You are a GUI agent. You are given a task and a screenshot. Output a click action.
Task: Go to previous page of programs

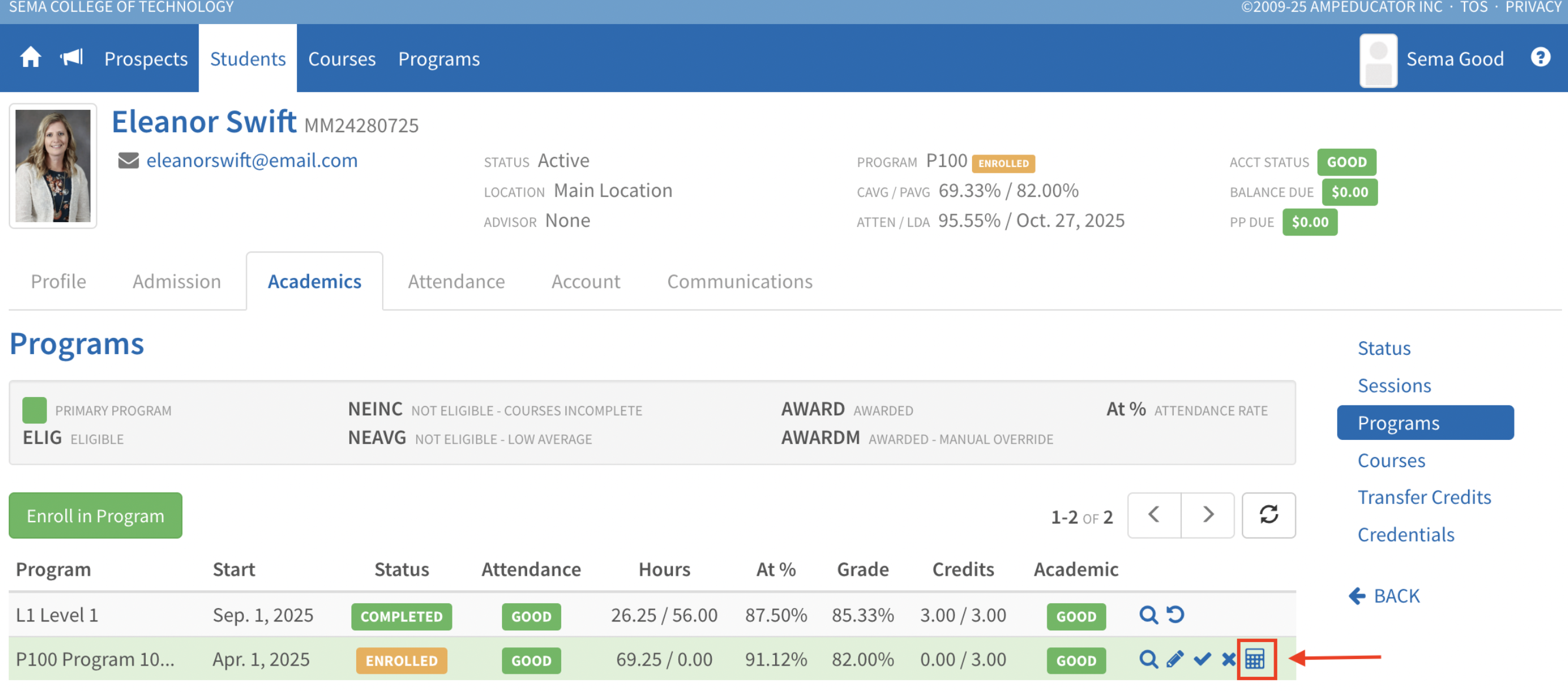[1154, 515]
